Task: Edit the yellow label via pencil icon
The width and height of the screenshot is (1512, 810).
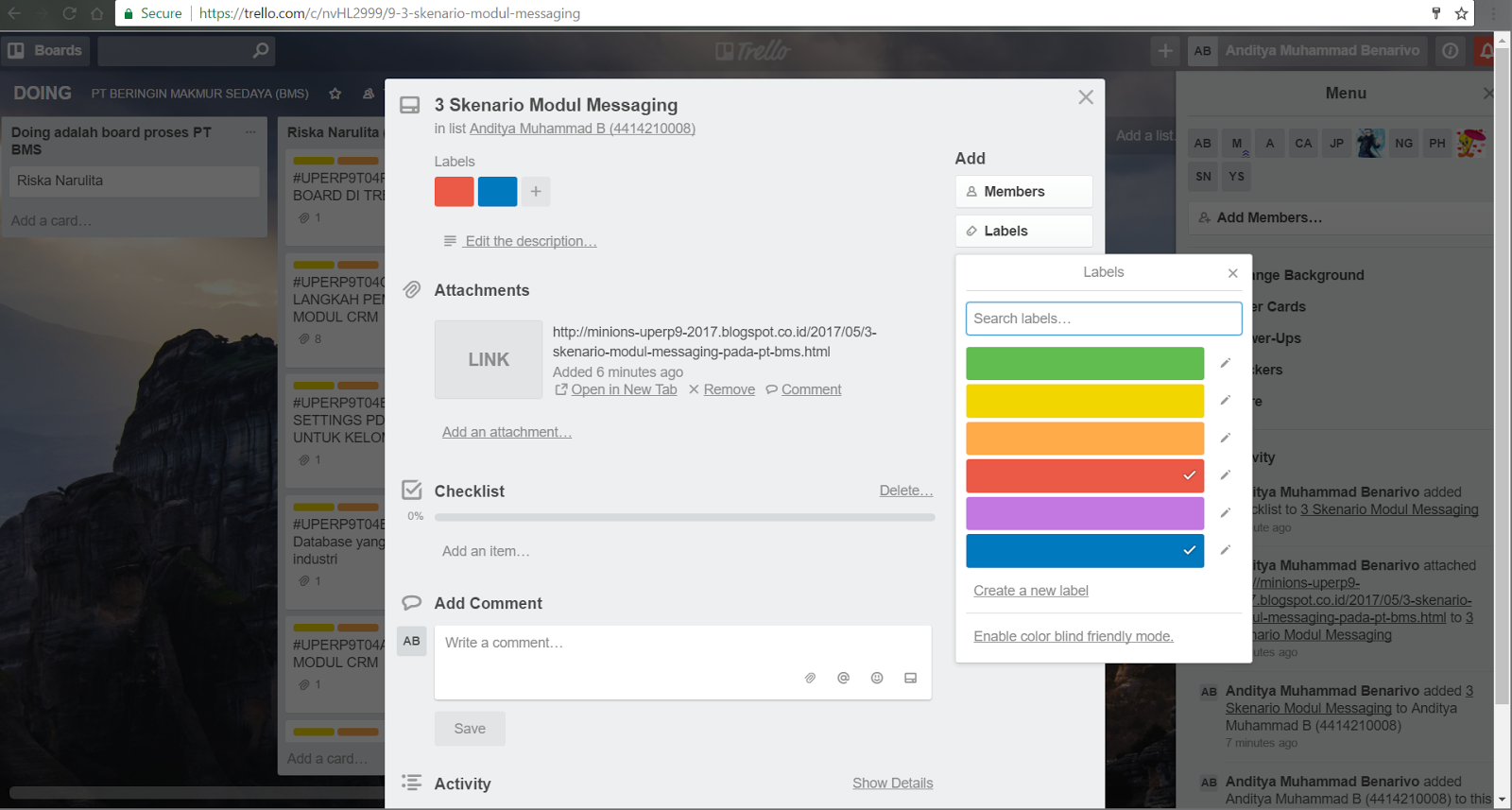Action: pos(1225,401)
